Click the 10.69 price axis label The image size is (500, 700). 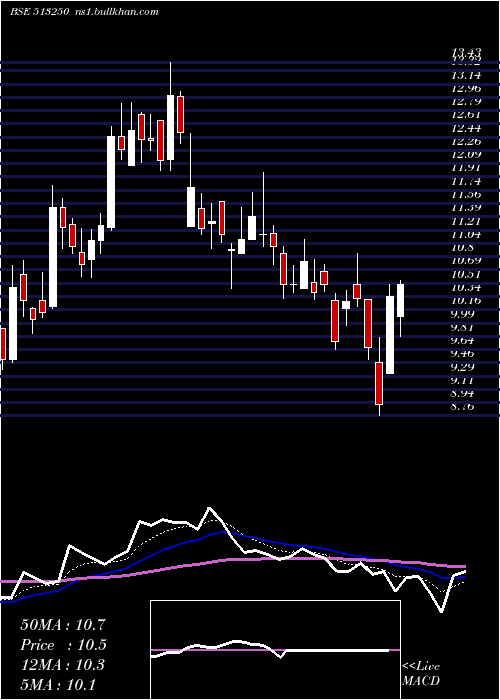click(466, 261)
